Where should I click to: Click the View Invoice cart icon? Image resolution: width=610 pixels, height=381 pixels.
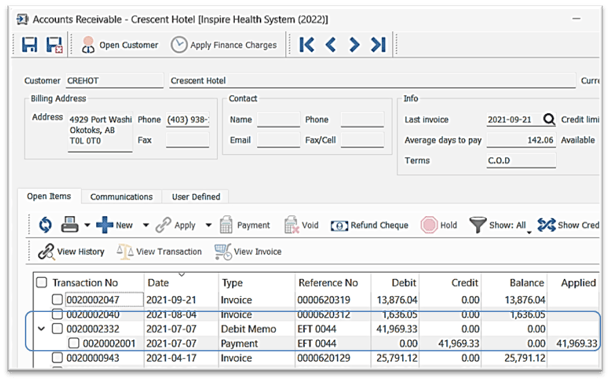click(x=223, y=251)
